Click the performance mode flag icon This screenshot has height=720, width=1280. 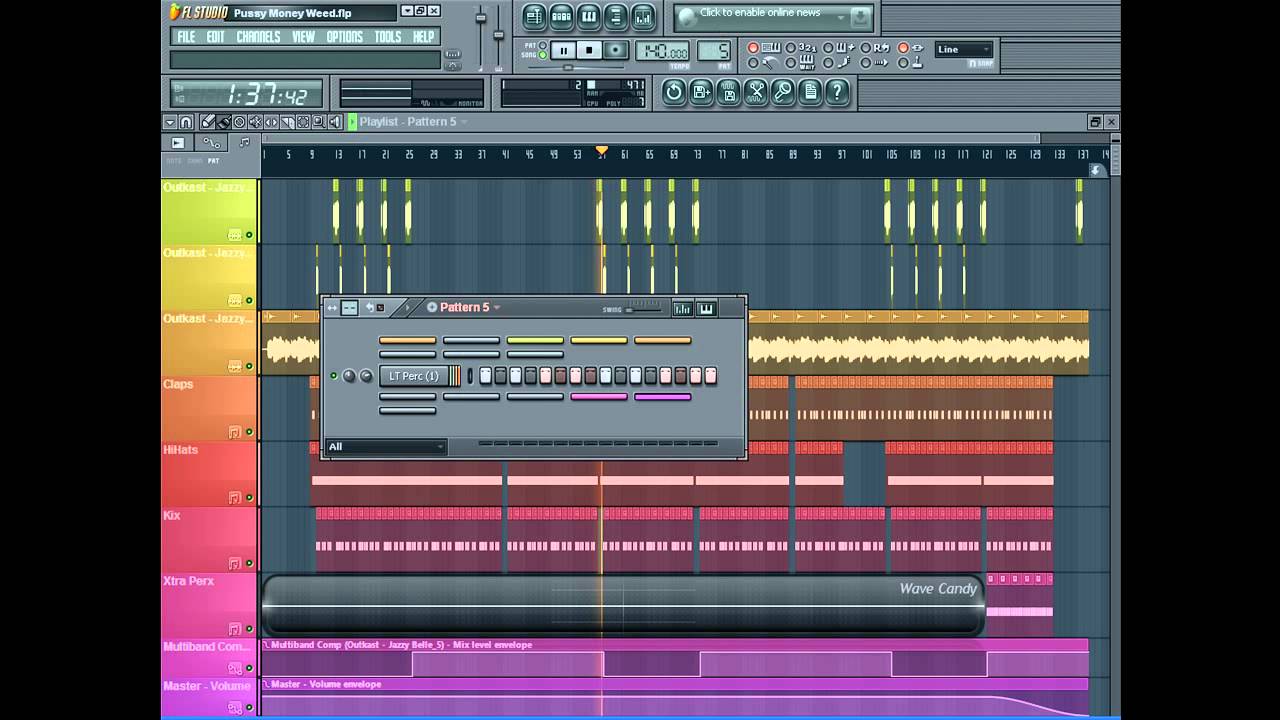pyautogui.click(x=178, y=142)
